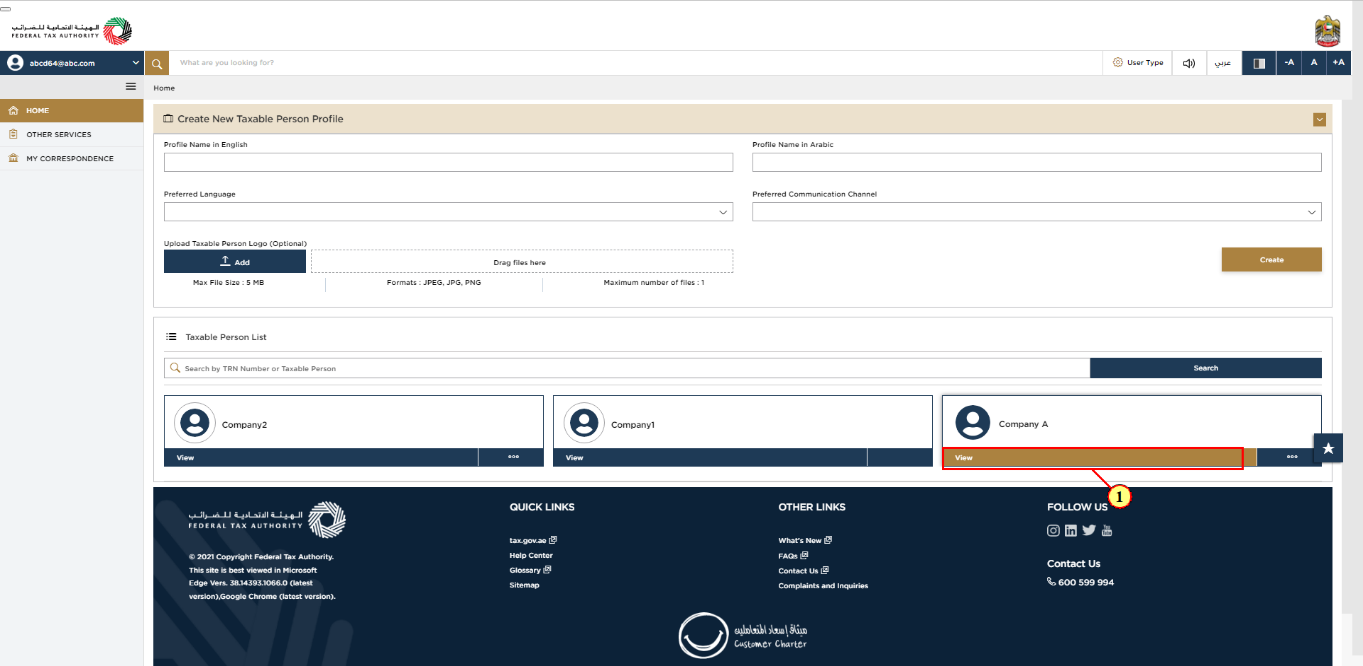Open account dropdown for abcd64@abc.com

pos(72,63)
